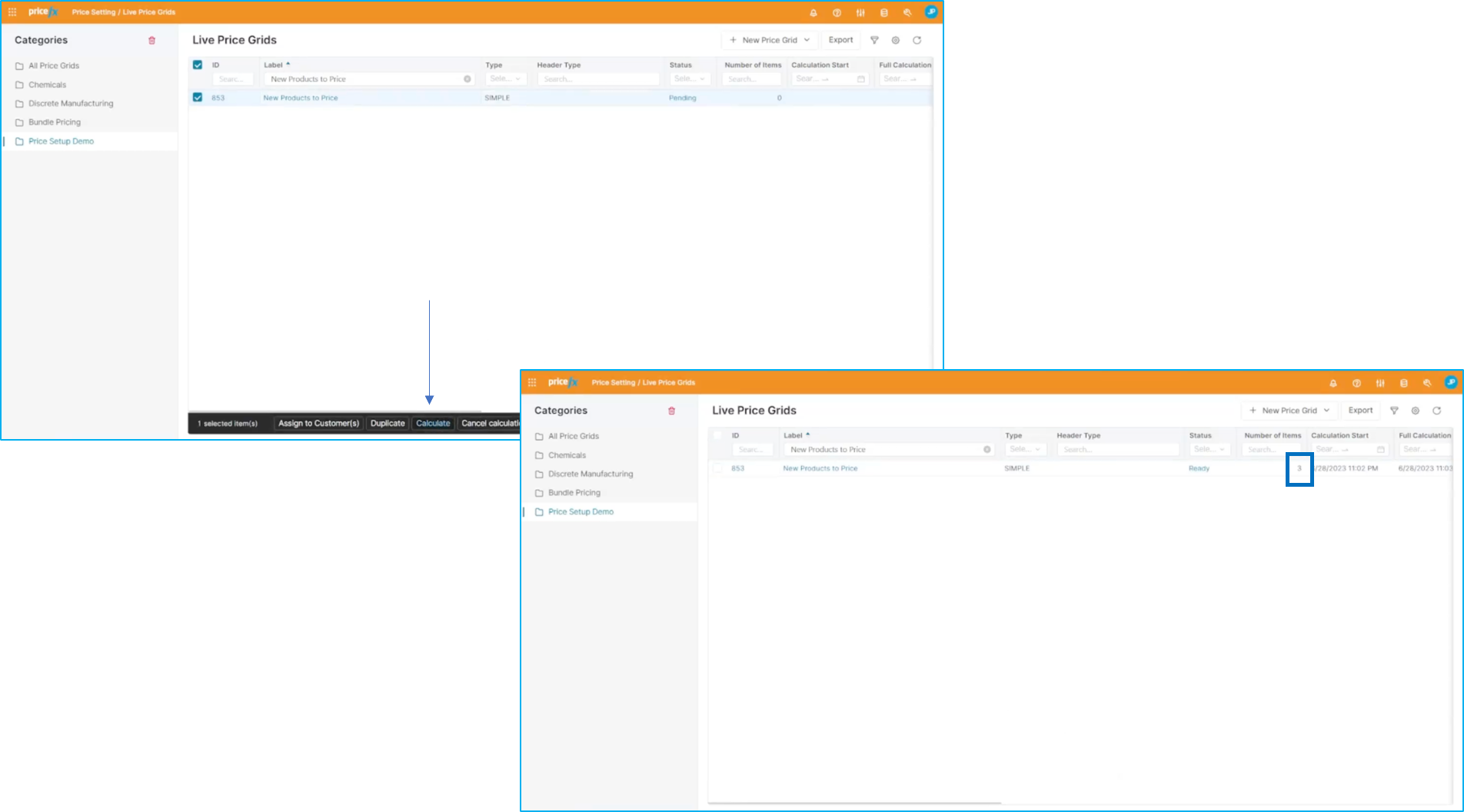Open table settings gear in upper-left window

(896, 40)
